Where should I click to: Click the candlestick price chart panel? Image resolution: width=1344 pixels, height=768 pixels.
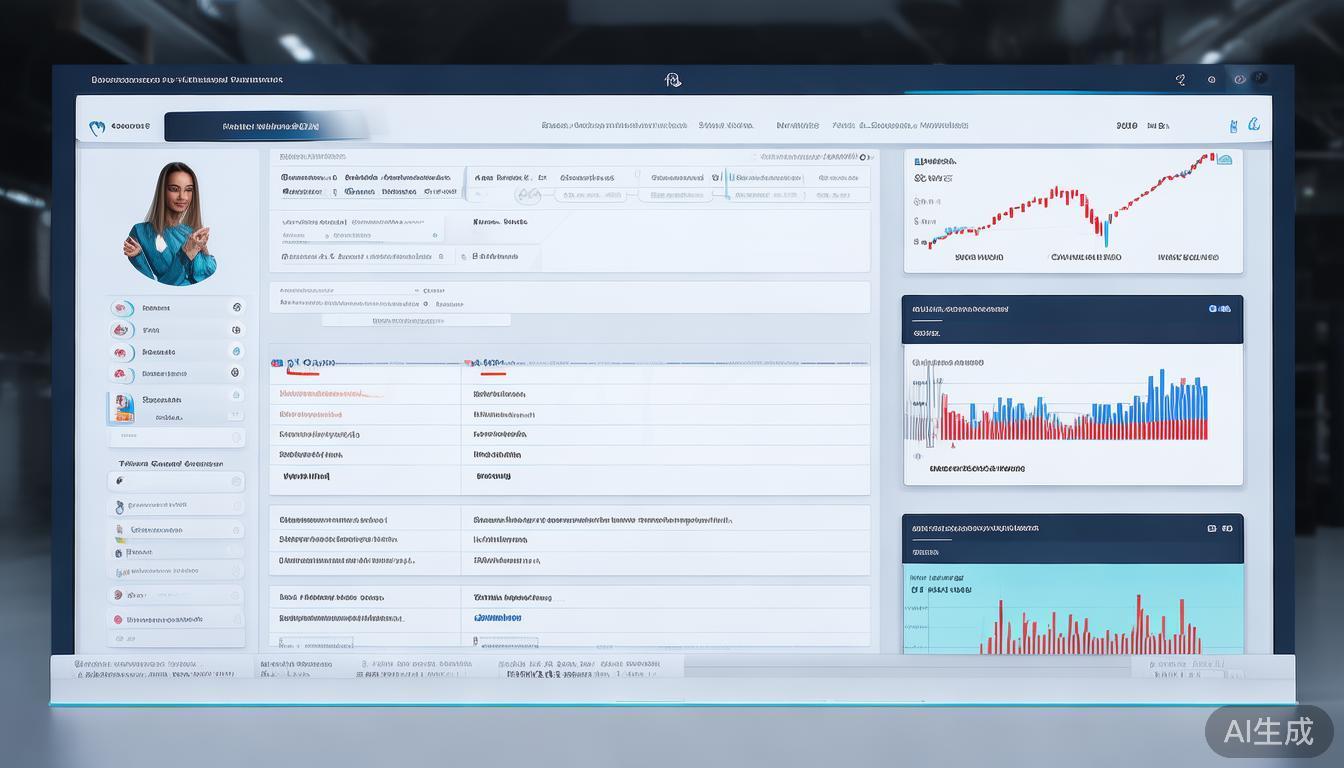1072,211
